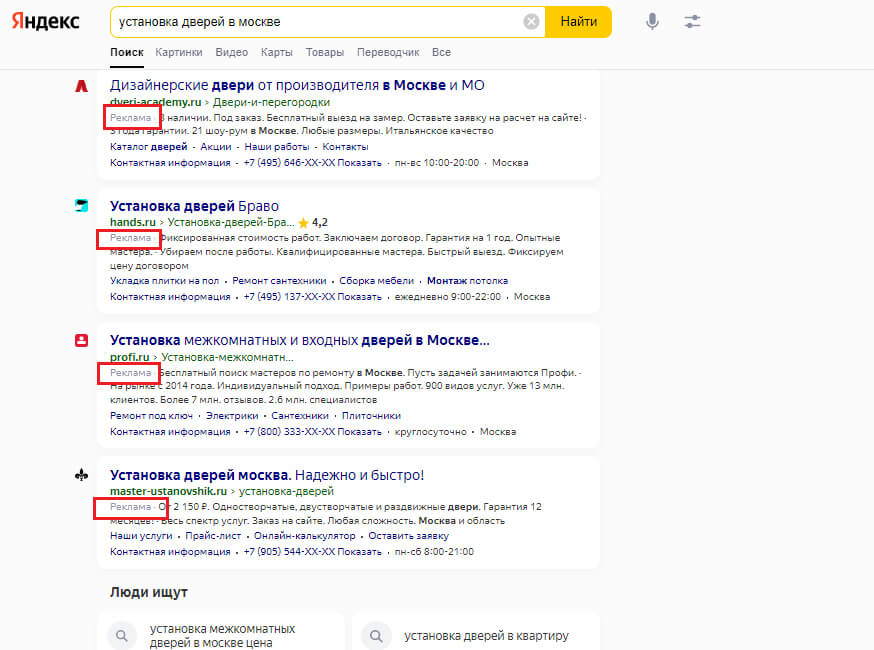Click 'Люди ищут' heading text

pyautogui.click(x=149, y=592)
